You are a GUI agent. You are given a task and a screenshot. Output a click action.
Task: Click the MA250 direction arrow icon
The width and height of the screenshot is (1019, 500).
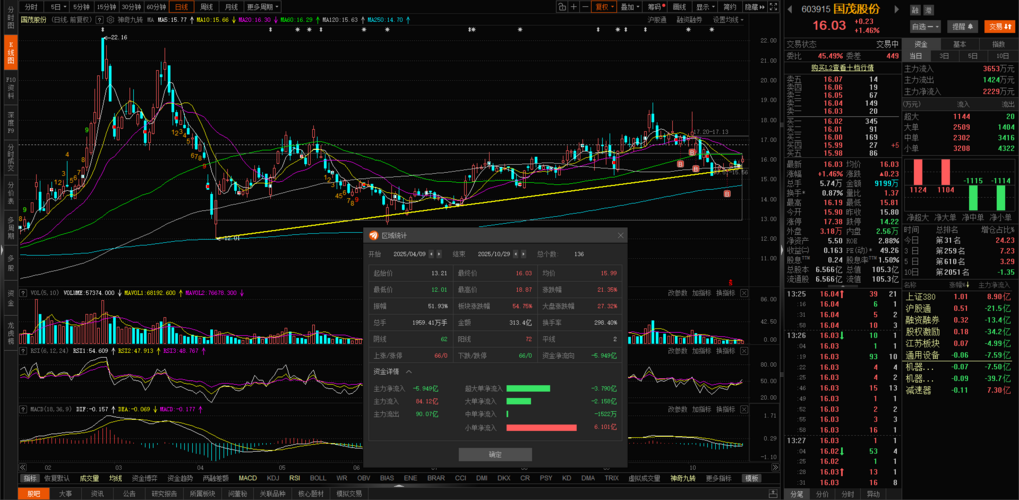coord(407,20)
